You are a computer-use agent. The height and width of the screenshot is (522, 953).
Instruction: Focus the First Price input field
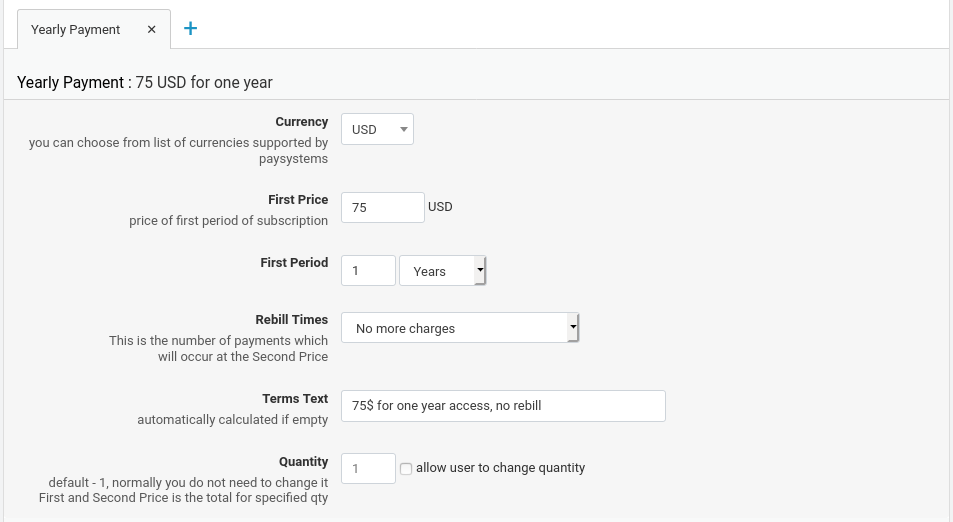click(x=382, y=207)
